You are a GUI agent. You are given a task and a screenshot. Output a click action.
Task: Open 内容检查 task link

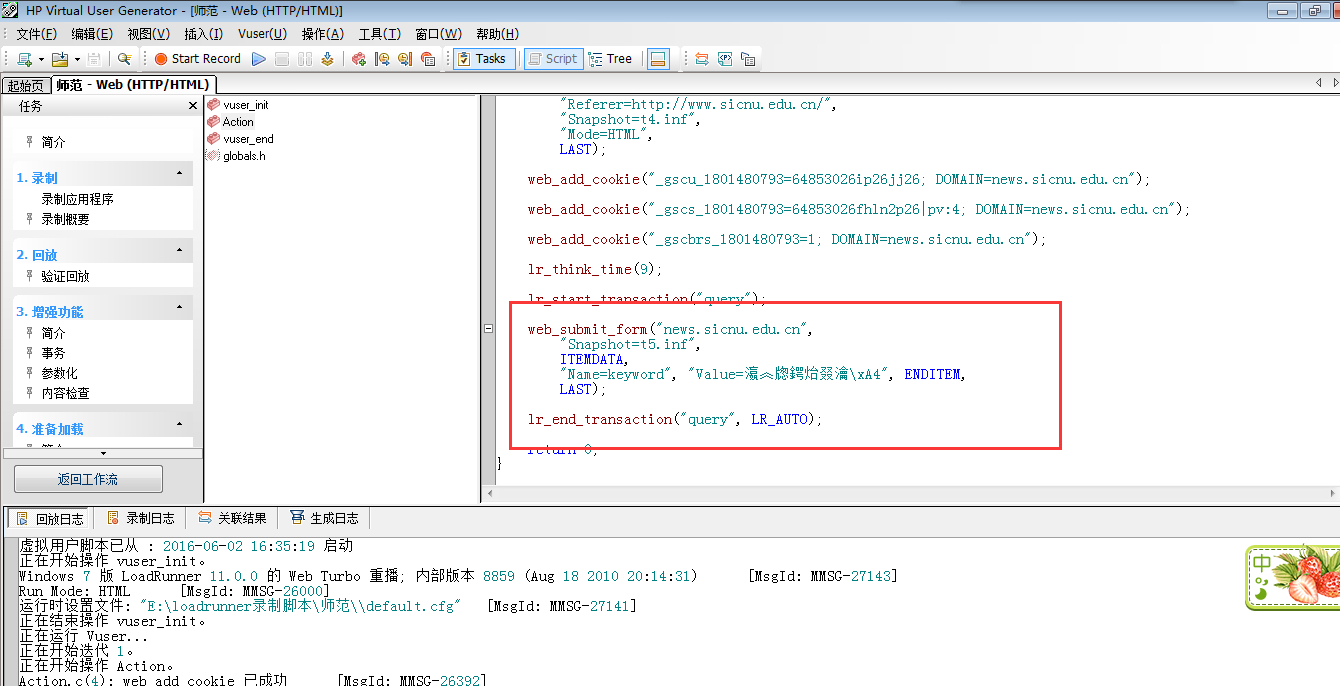(x=65, y=393)
